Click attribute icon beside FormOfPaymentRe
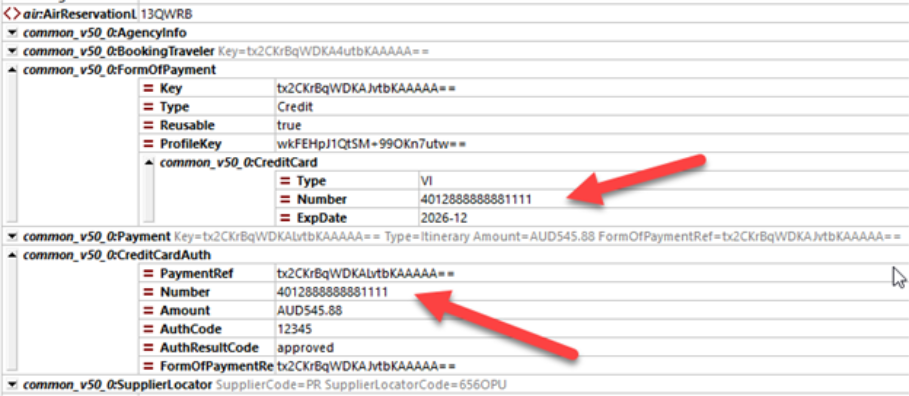 (149, 366)
